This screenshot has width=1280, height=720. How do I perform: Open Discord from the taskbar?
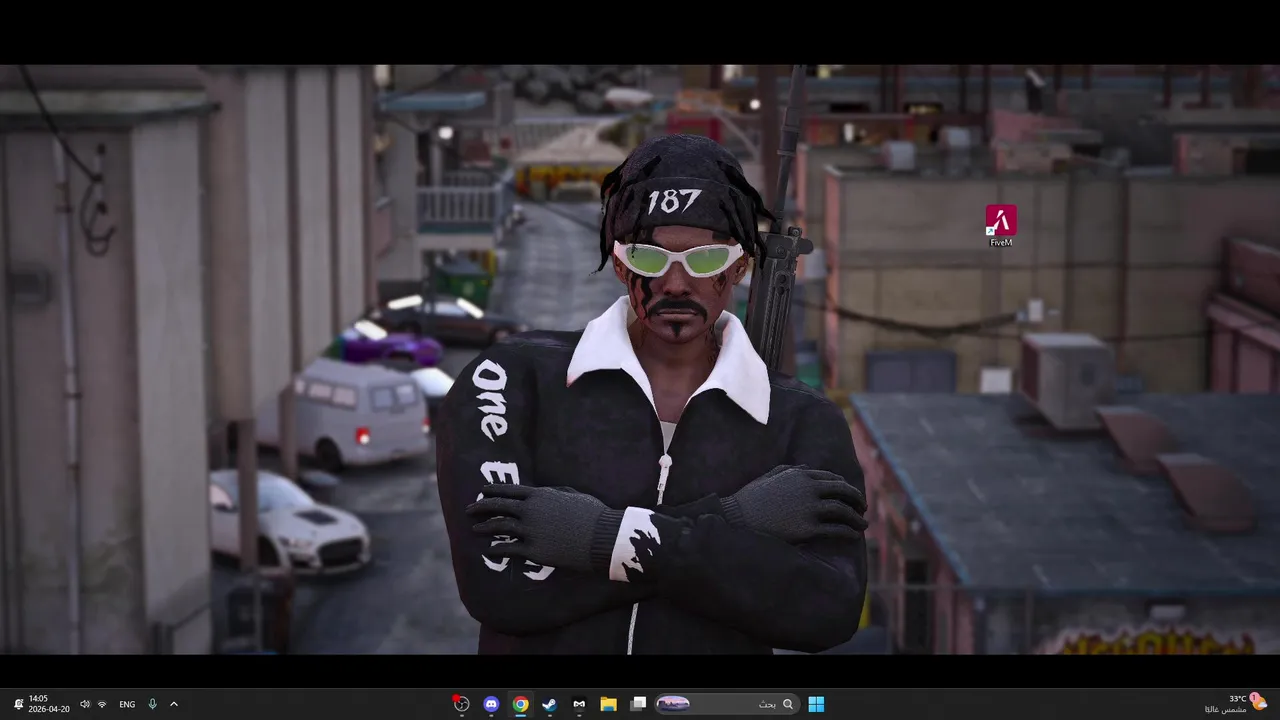click(491, 704)
